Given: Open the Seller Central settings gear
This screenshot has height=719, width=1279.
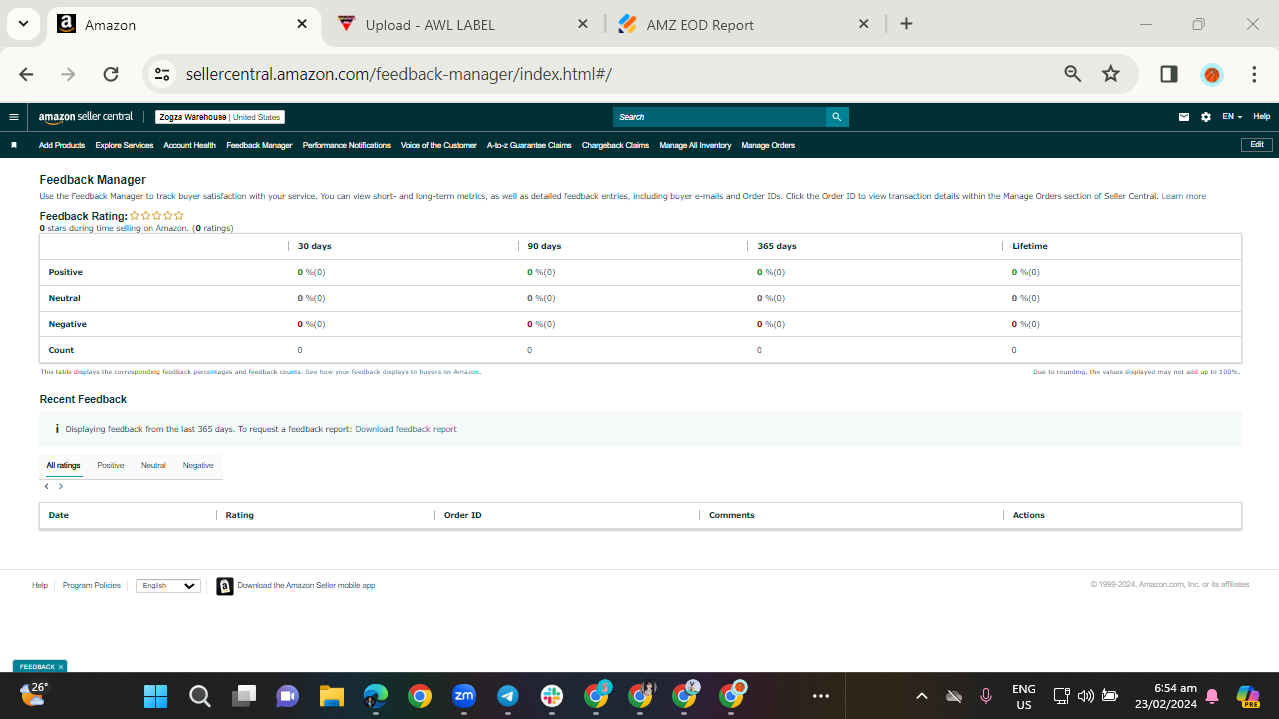Looking at the screenshot, I should point(1206,117).
